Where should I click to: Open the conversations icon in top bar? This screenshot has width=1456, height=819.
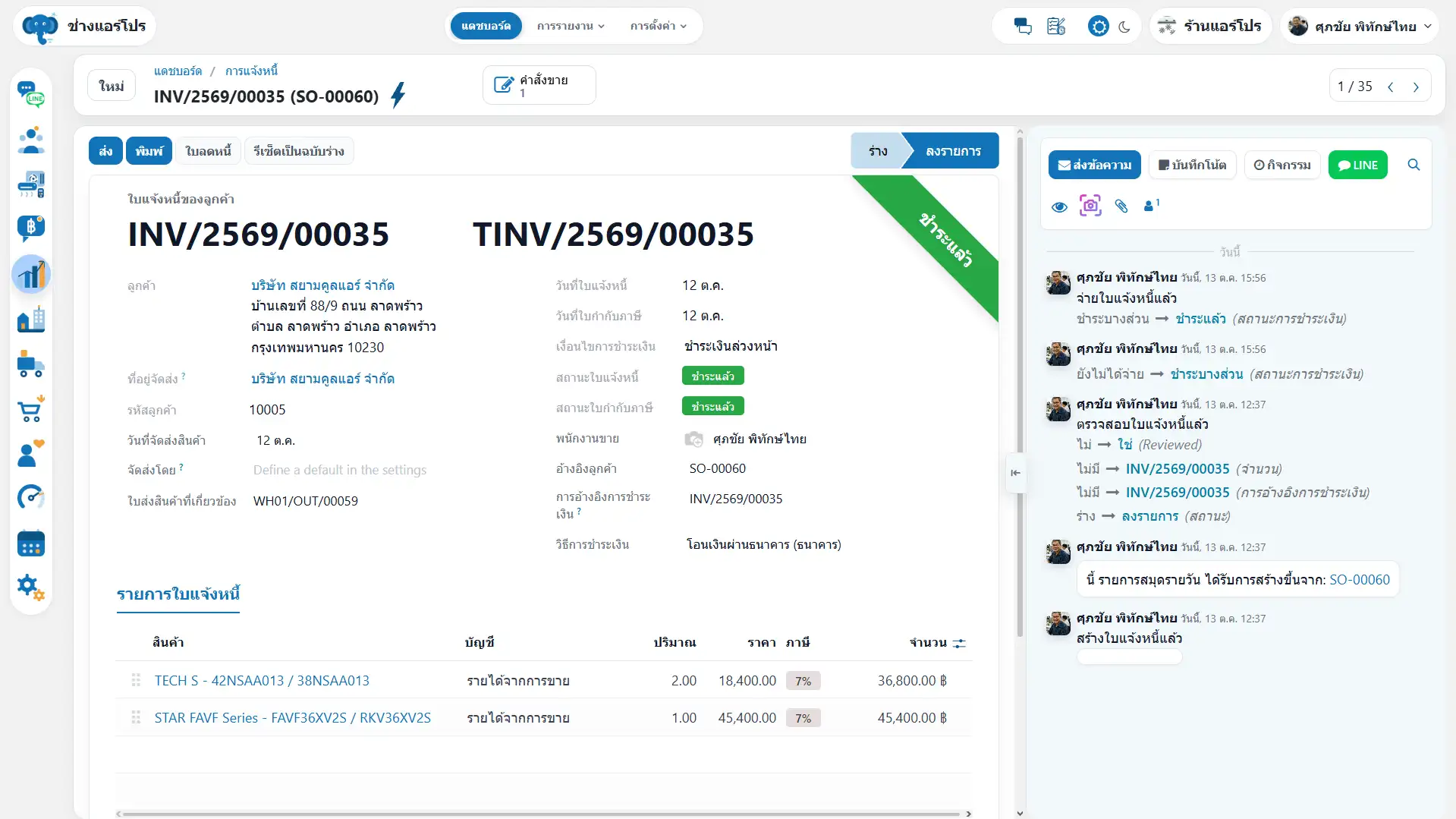point(1023,27)
